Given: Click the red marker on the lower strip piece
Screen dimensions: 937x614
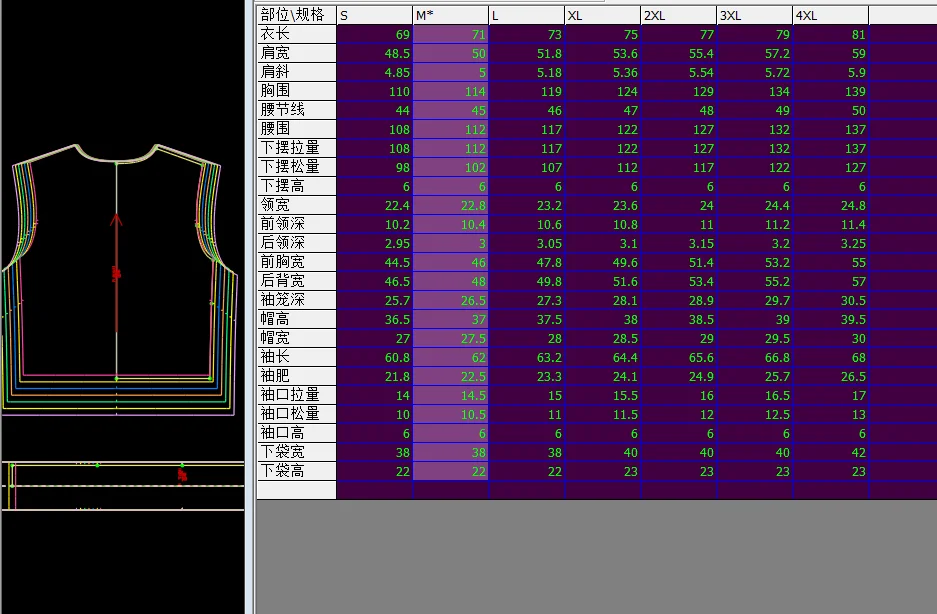Looking at the screenshot, I should [182, 475].
